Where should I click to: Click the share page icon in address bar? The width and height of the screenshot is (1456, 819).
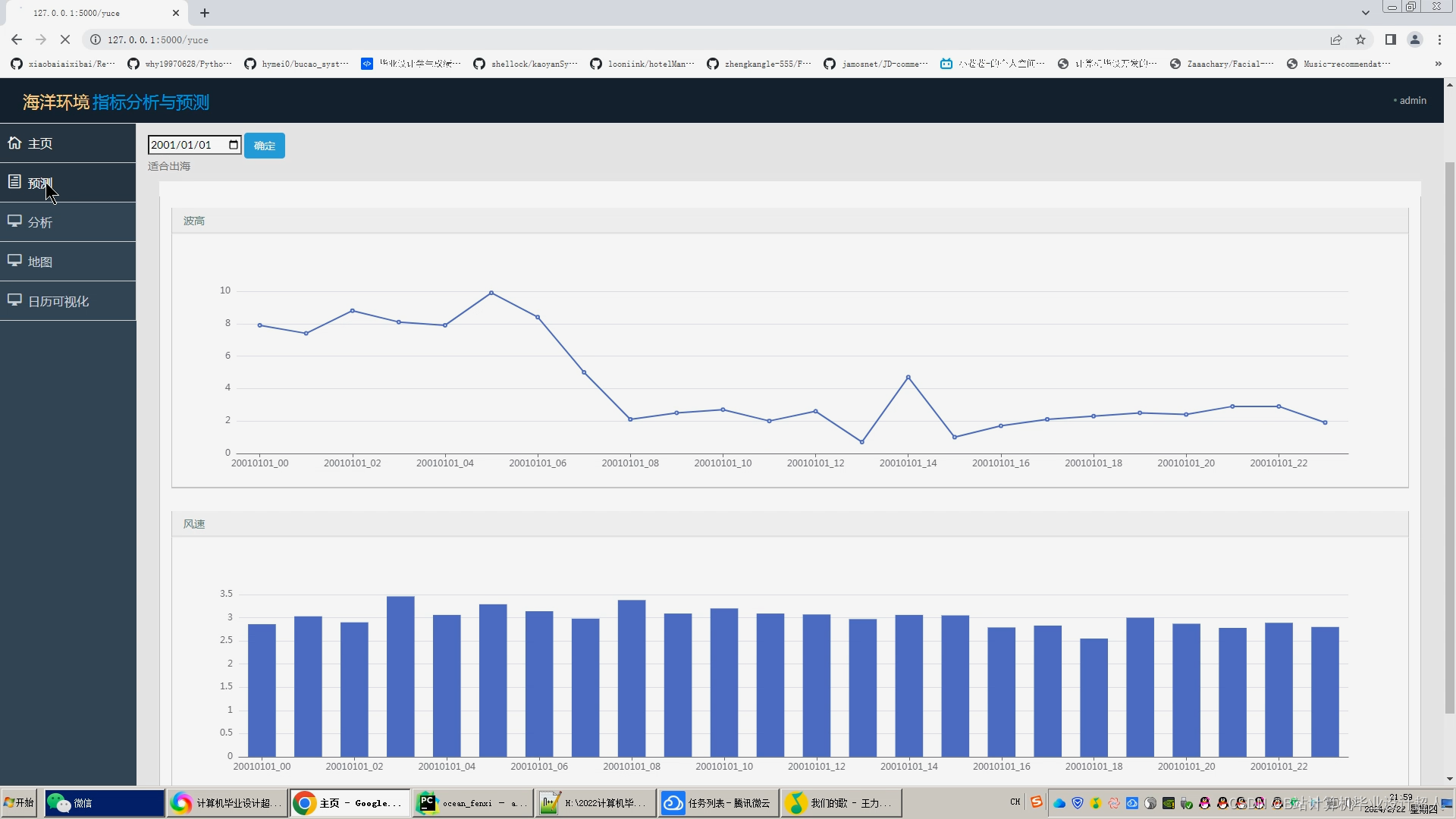click(1336, 39)
